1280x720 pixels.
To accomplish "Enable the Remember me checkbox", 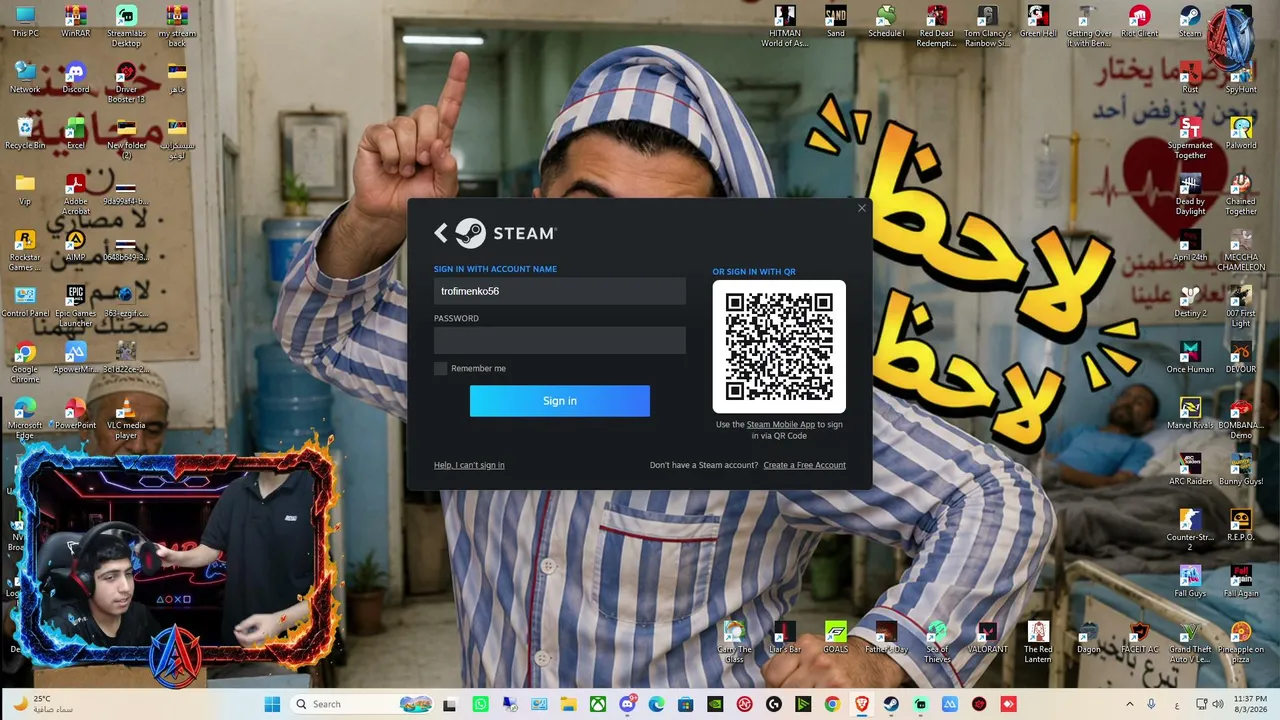I will tap(440, 369).
